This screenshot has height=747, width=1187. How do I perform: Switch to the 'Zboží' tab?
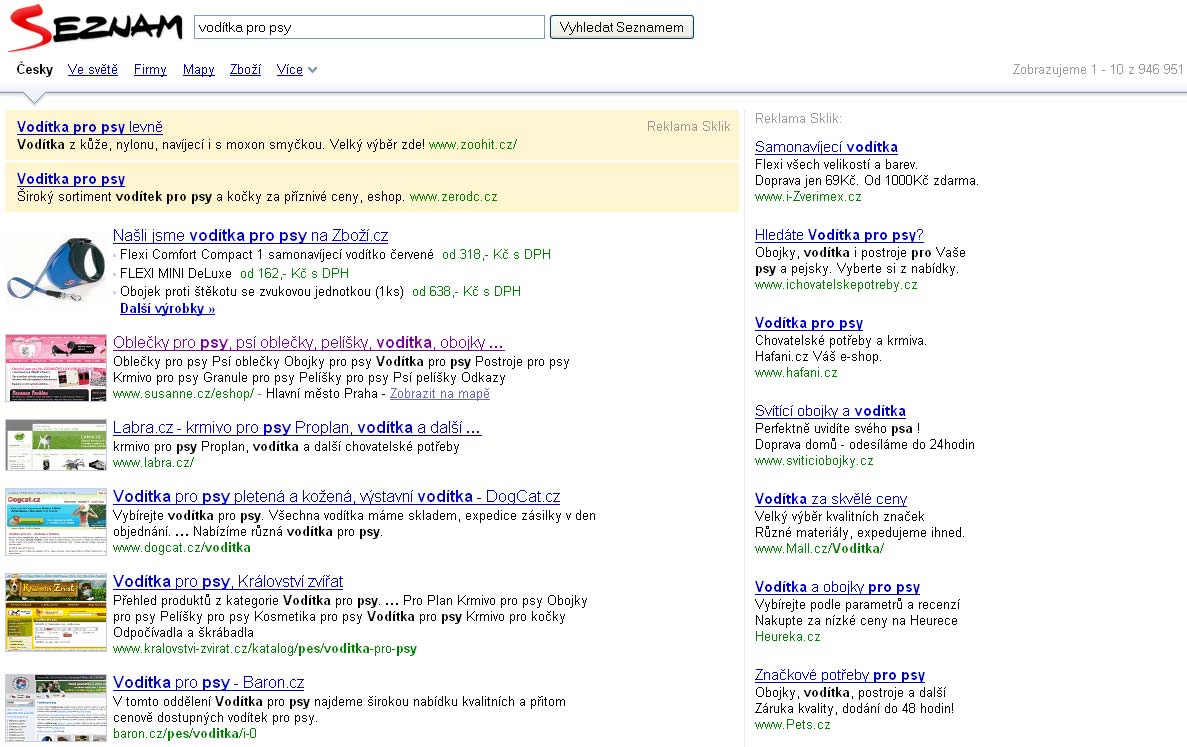pos(245,70)
